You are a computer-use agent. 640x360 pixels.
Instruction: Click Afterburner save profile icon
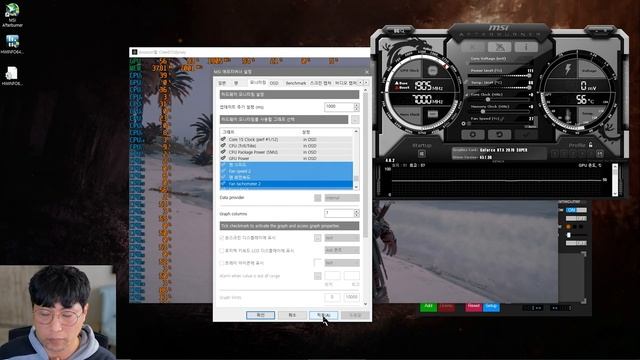pos(600,154)
